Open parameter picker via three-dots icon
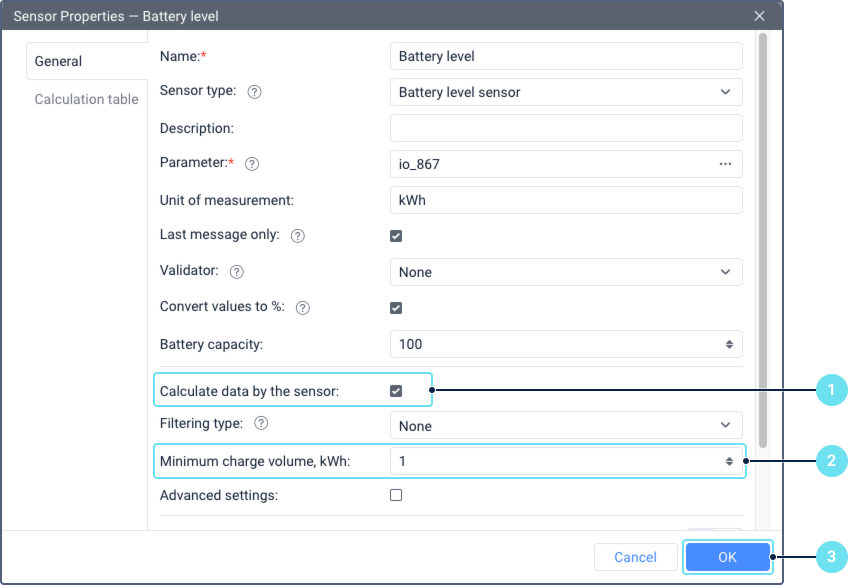This screenshot has width=848, height=585. 725,164
